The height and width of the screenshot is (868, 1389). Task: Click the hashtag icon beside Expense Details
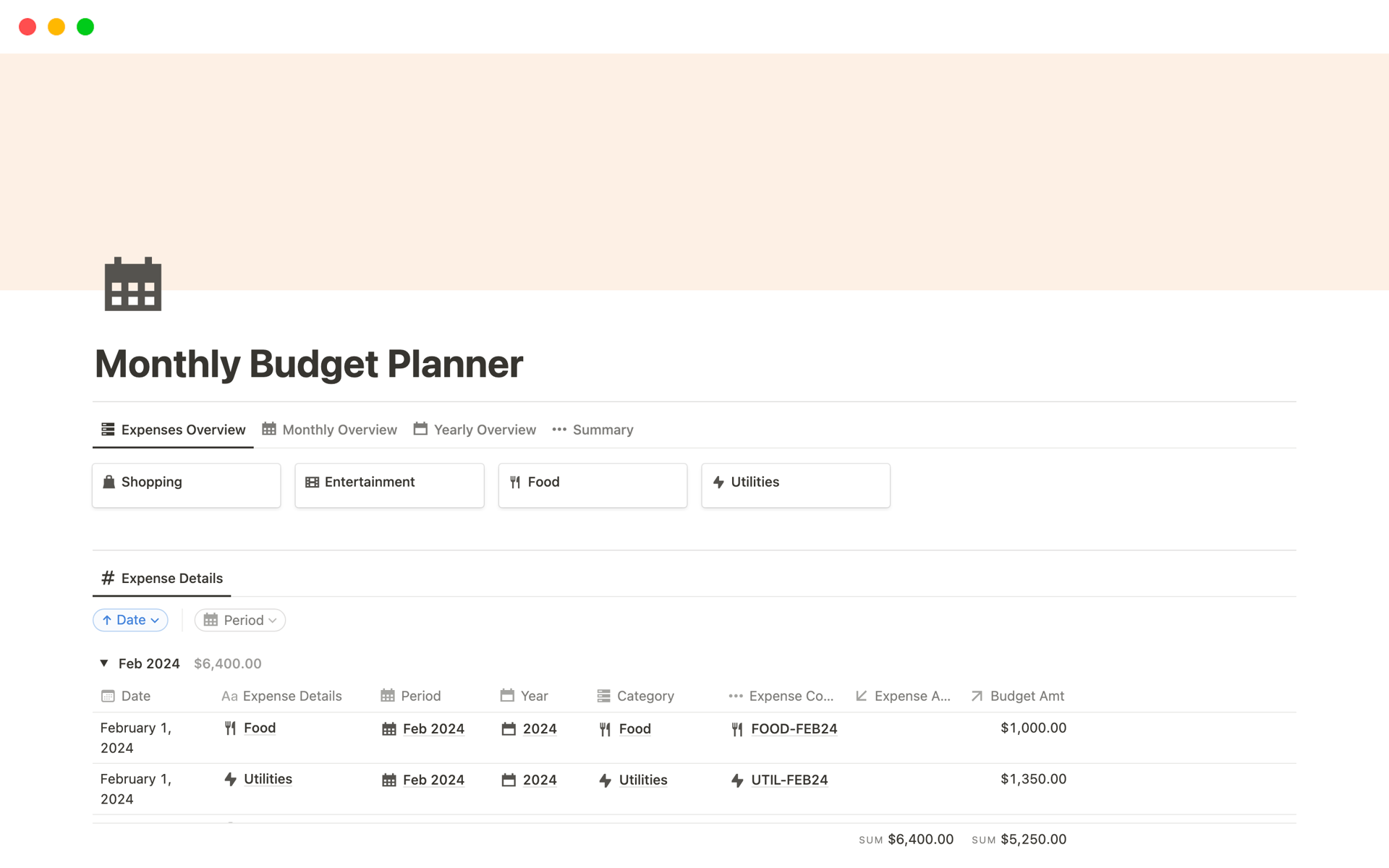(107, 578)
